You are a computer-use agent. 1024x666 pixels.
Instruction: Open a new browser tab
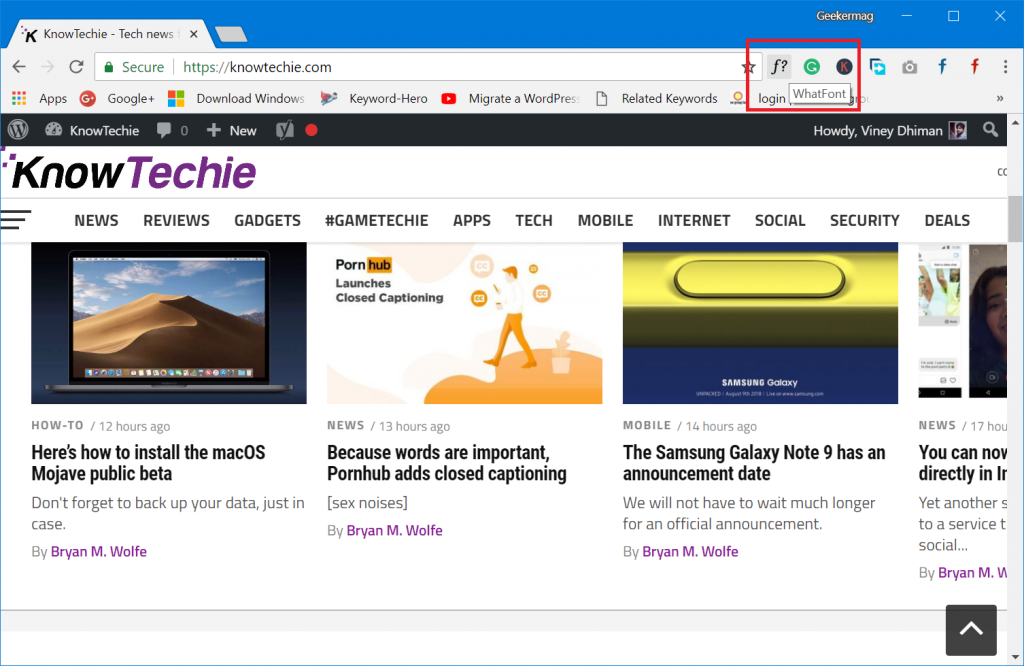tap(231, 34)
